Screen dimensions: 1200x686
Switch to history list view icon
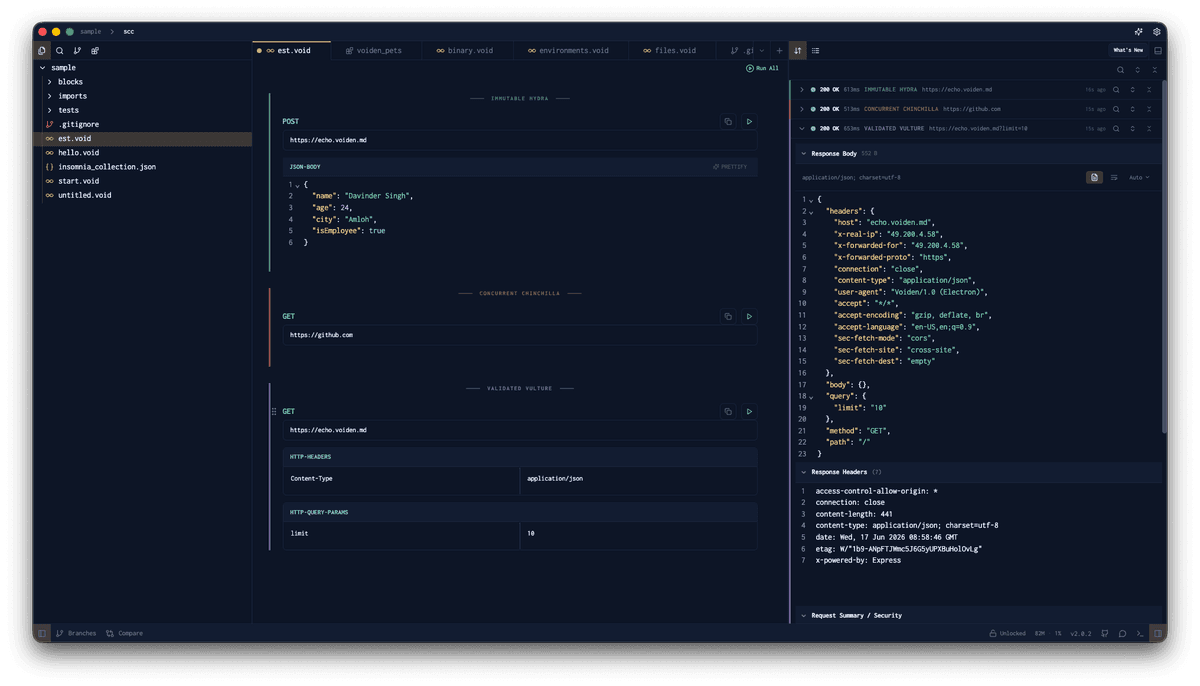pyautogui.click(x=816, y=50)
